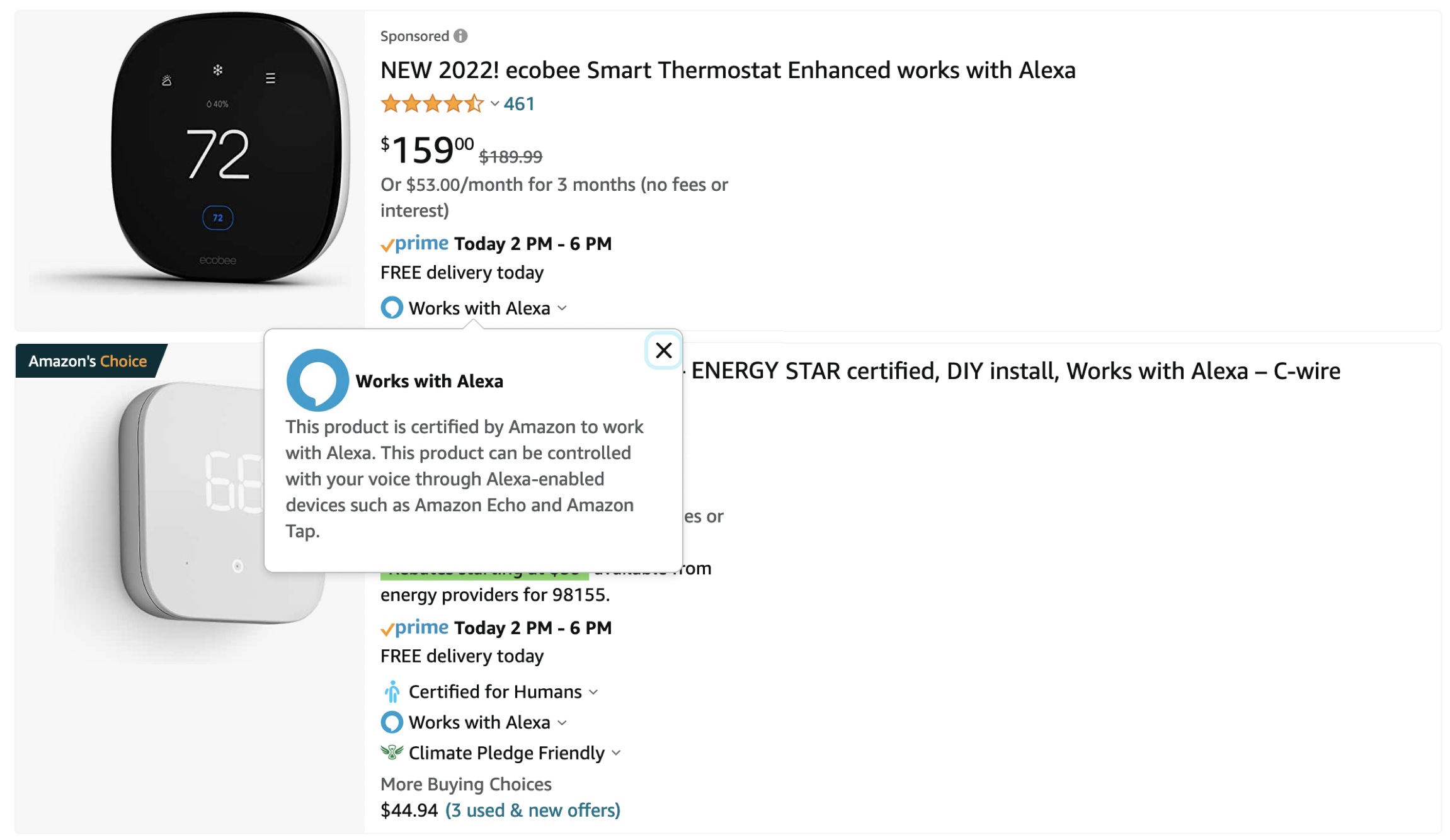Click the prime badge on ecobee listing
The image size is (1450, 840).
tap(414, 243)
